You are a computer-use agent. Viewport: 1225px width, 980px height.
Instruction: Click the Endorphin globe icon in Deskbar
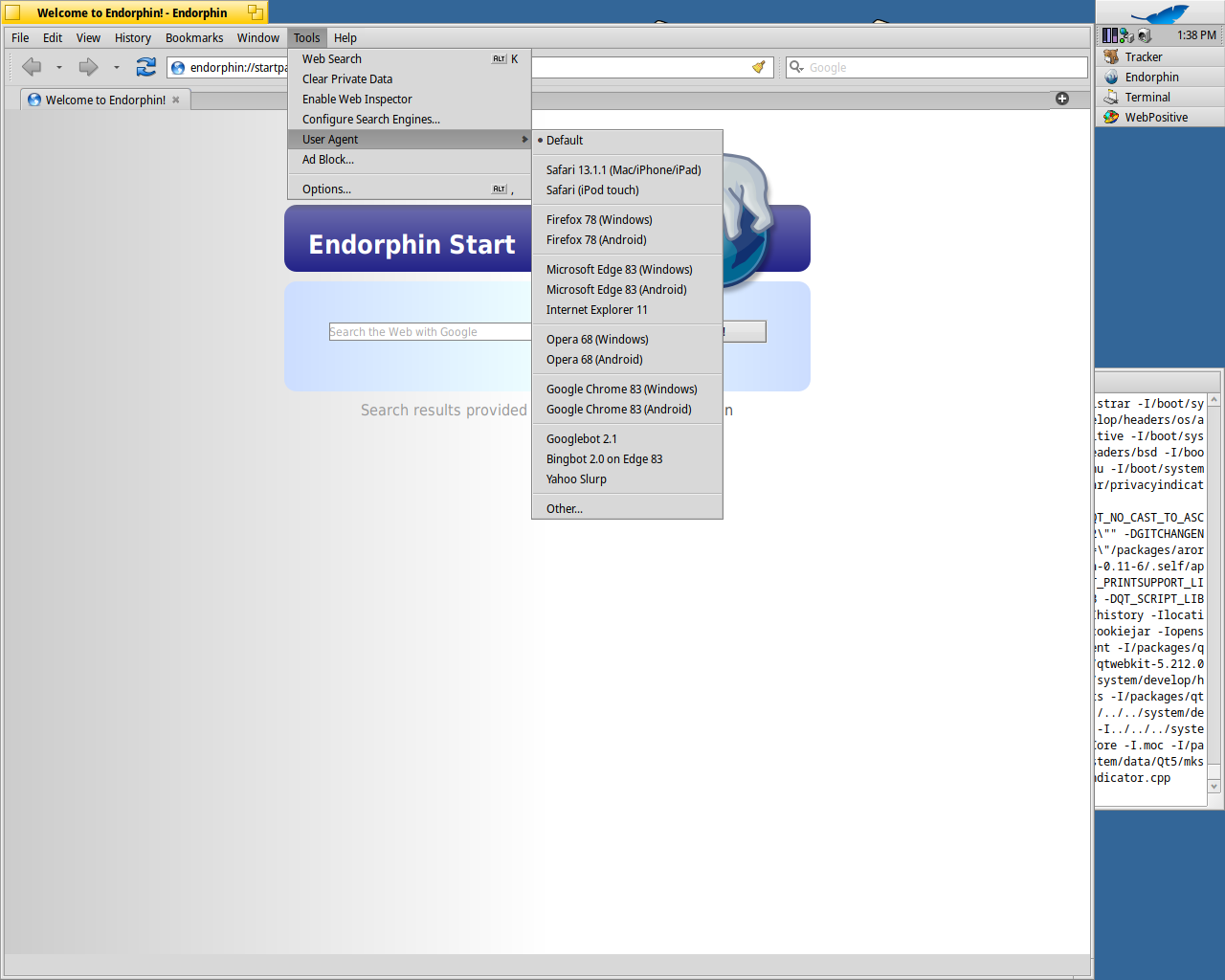tap(1111, 77)
